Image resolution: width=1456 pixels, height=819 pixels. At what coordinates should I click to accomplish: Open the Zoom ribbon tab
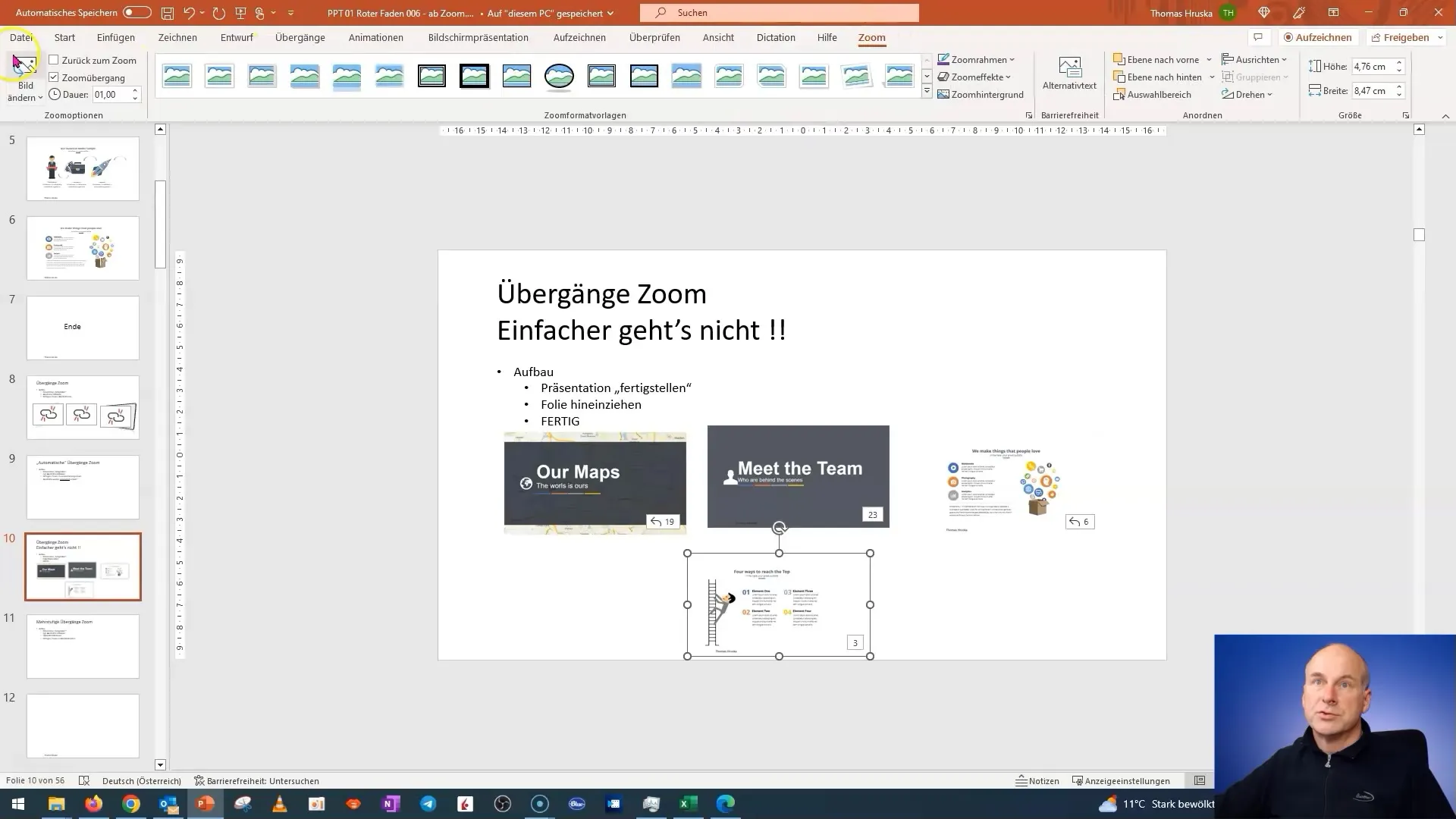tap(870, 37)
